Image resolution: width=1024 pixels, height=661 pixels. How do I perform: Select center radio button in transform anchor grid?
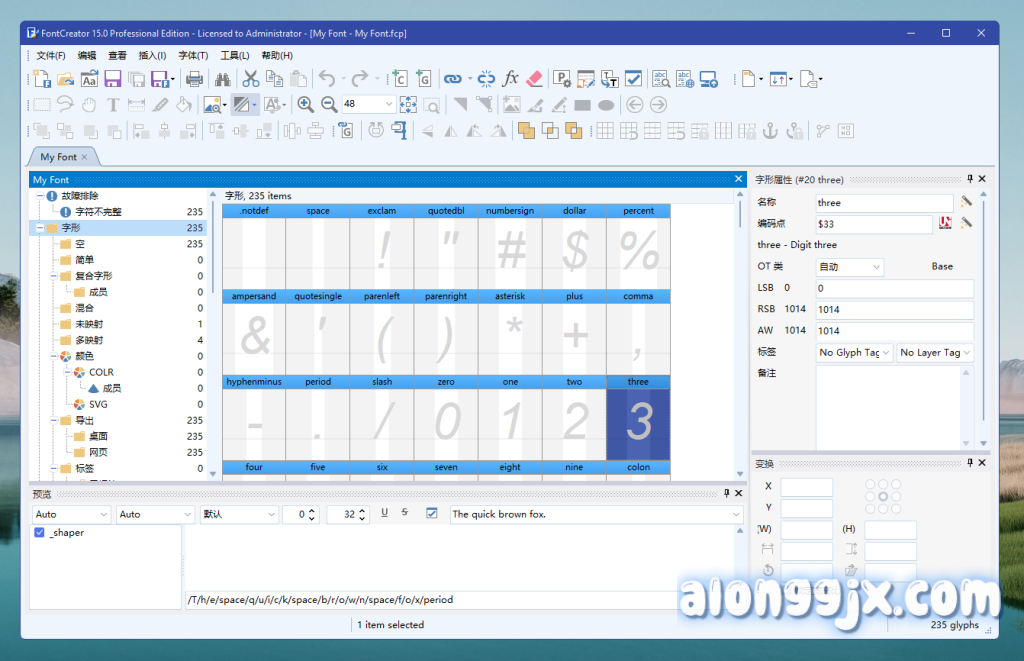882,497
